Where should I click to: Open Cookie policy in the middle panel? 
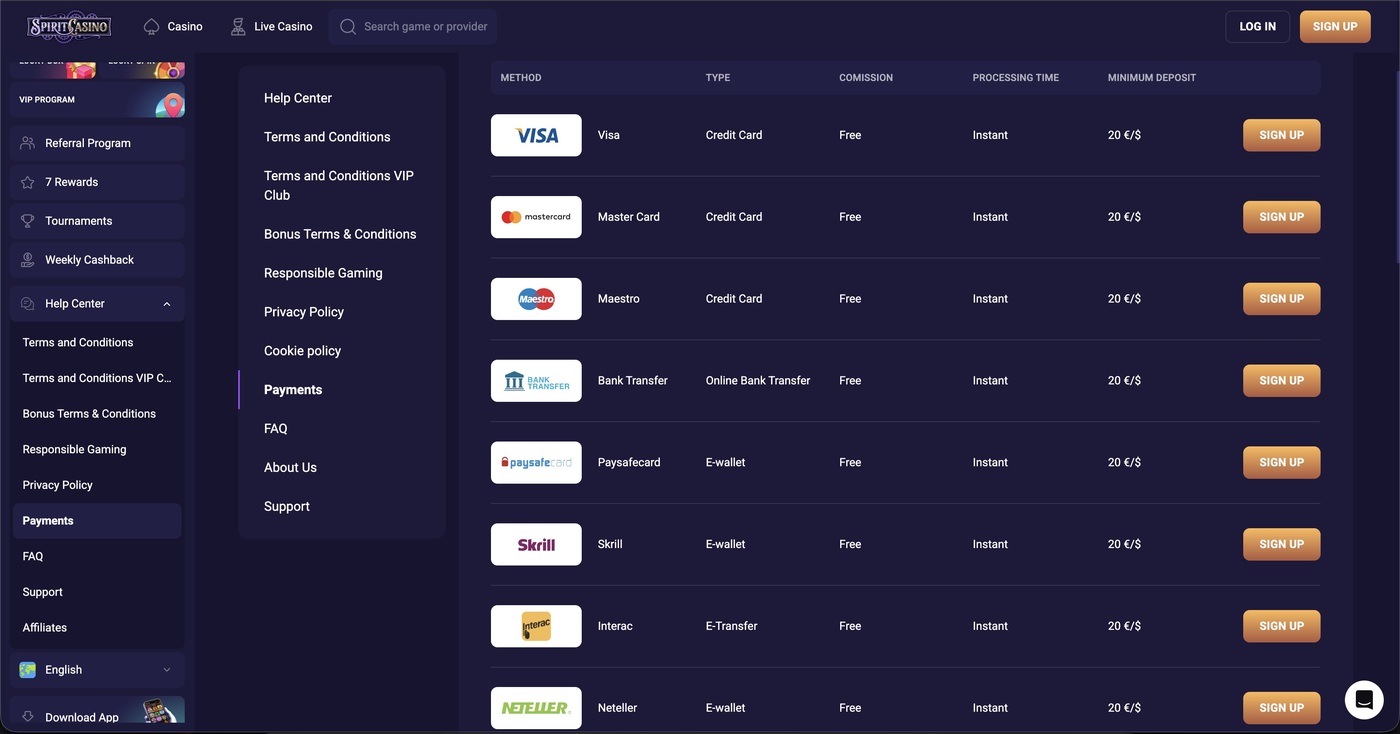[303, 351]
